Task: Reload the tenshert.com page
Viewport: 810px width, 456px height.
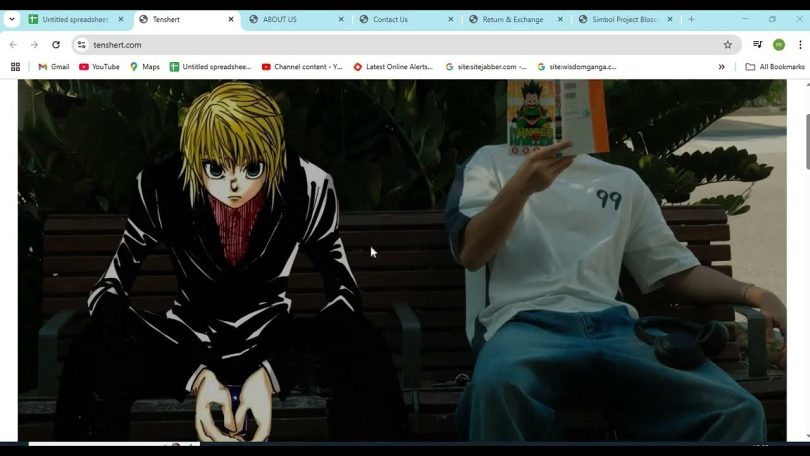Action: [56, 45]
